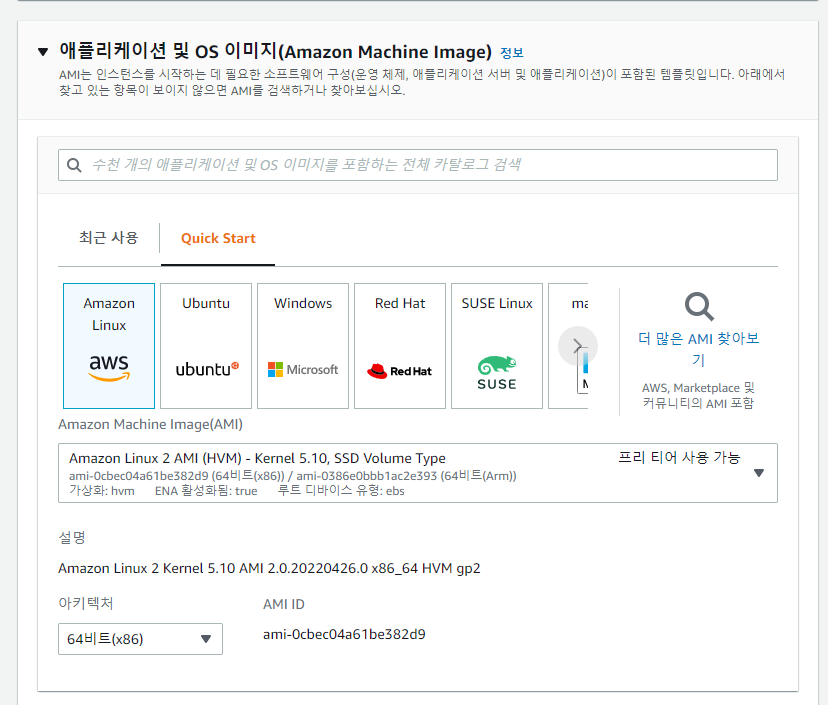Image resolution: width=828 pixels, height=705 pixels.
Task: Click the AMI dropdown arrow
Action: [x=759, y=473]
